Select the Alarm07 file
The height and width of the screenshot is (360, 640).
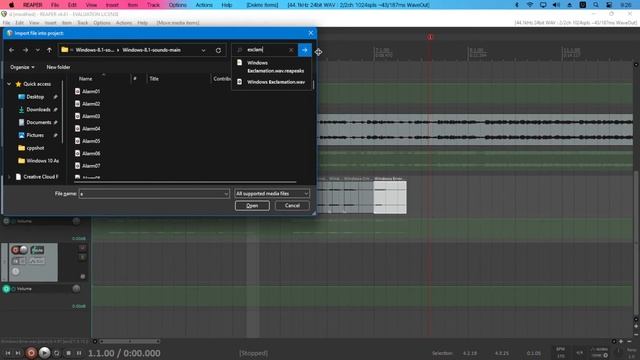pos(88,166)
